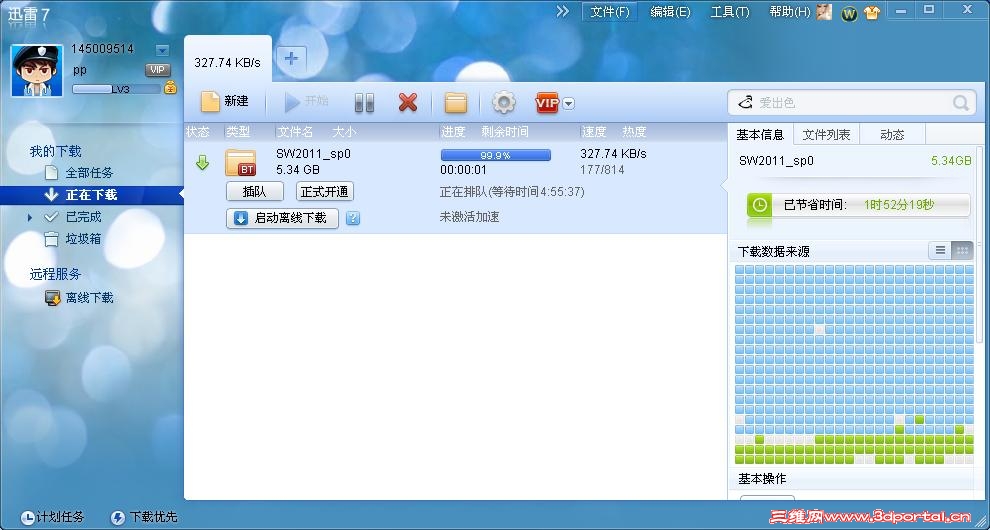The image size is (990, 530).
Task: Open the 文件(F) menu
Action: (609, 12)
